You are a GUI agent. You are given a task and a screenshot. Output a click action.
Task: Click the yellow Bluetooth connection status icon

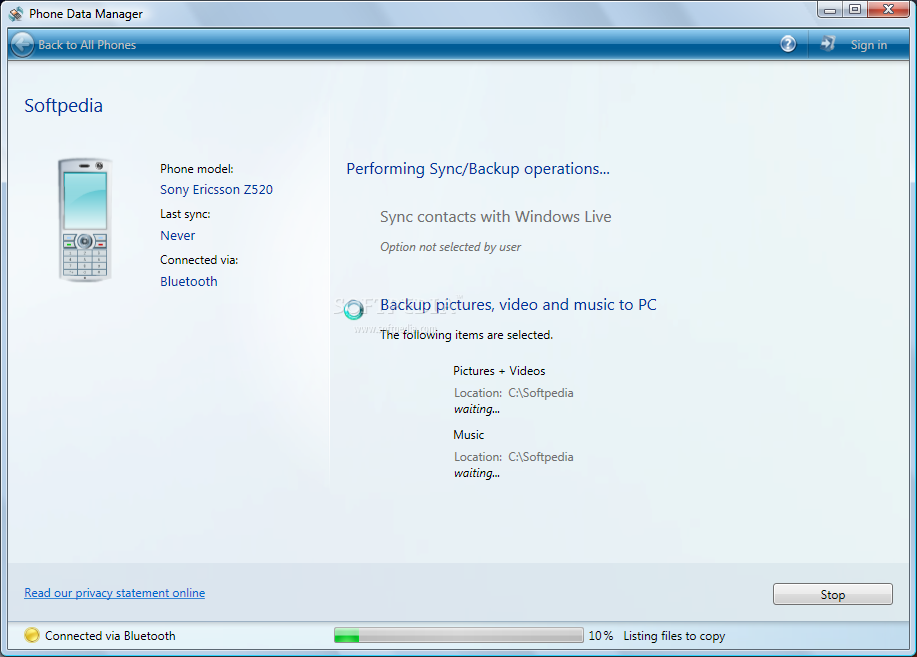pyautogui.click(x=32, y=635)
